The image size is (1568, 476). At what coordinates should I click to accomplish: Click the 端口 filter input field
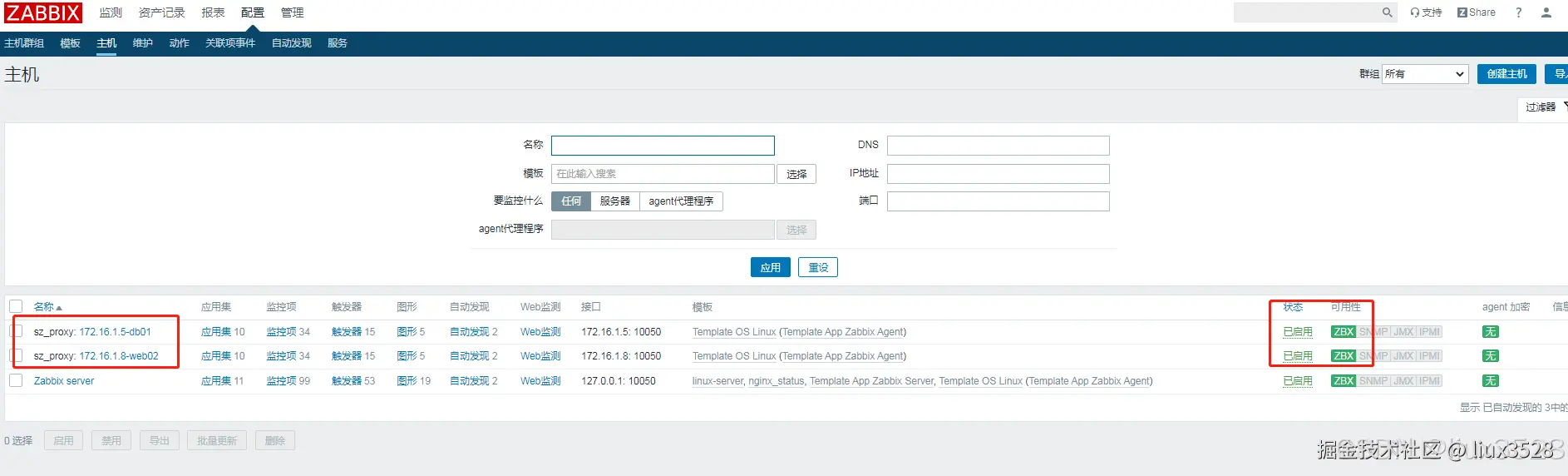coord(998,201)
